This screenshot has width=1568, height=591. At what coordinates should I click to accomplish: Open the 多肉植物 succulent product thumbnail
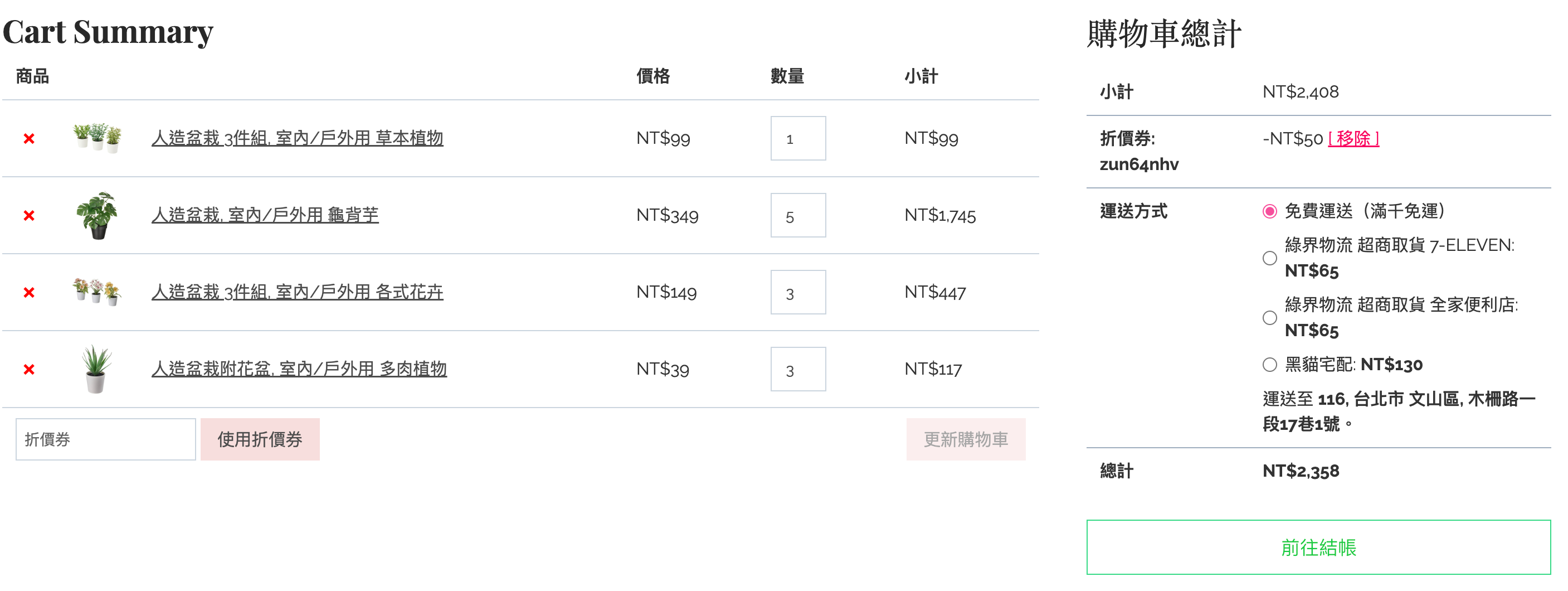tap(96, 369)
